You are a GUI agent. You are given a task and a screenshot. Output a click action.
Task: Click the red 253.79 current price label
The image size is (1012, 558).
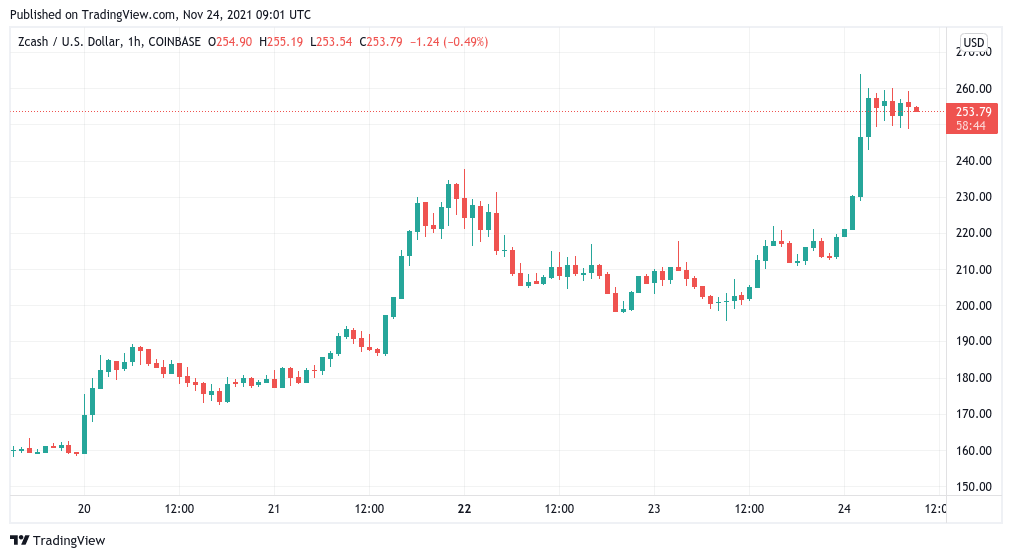coord(972,111)
